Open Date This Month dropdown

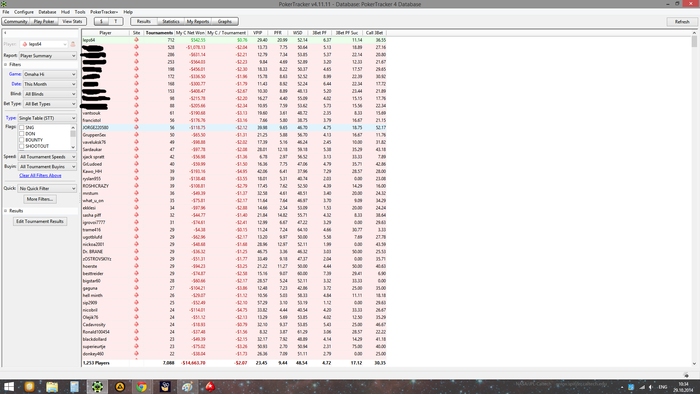click(x=50, y=84)
